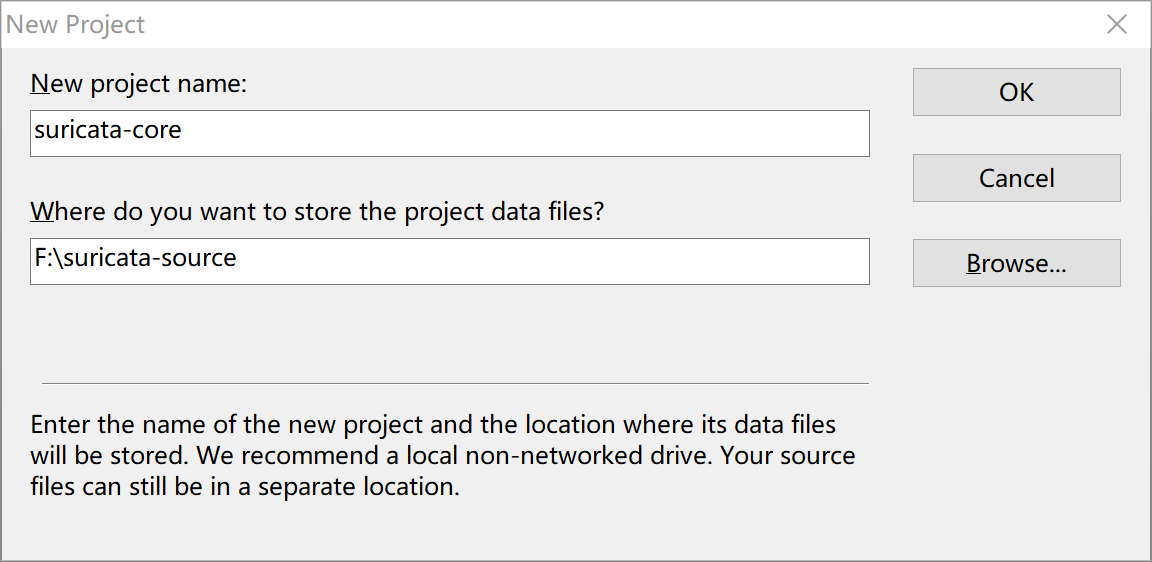Open the Browse... folder picker
This screenshot has width=1152, height=562.
[1016, 264]
